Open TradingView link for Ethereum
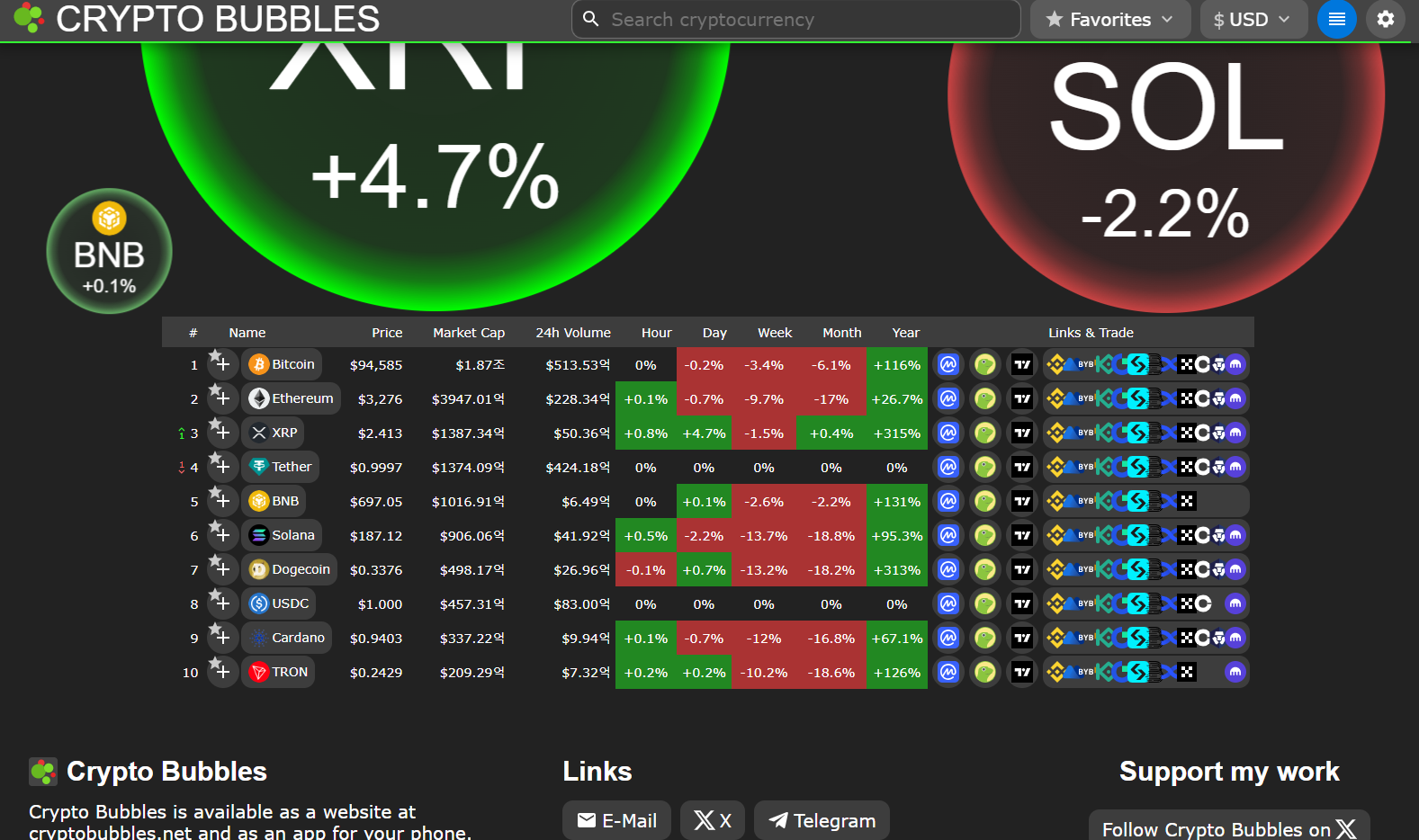This screenshot has width=1419, height=840. pyautogui.click(x=1022, y=398)
